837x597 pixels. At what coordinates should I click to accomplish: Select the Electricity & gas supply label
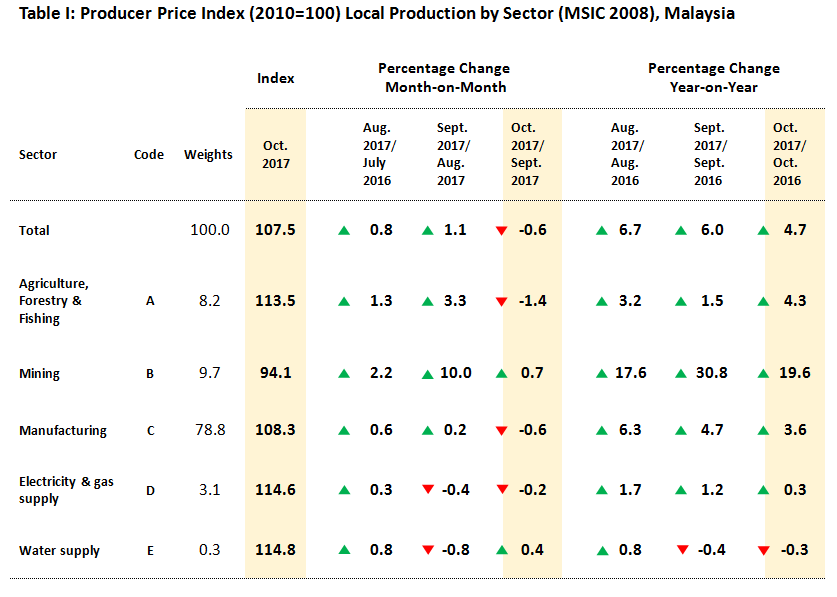pyautogui.click(x=66, y=490)
